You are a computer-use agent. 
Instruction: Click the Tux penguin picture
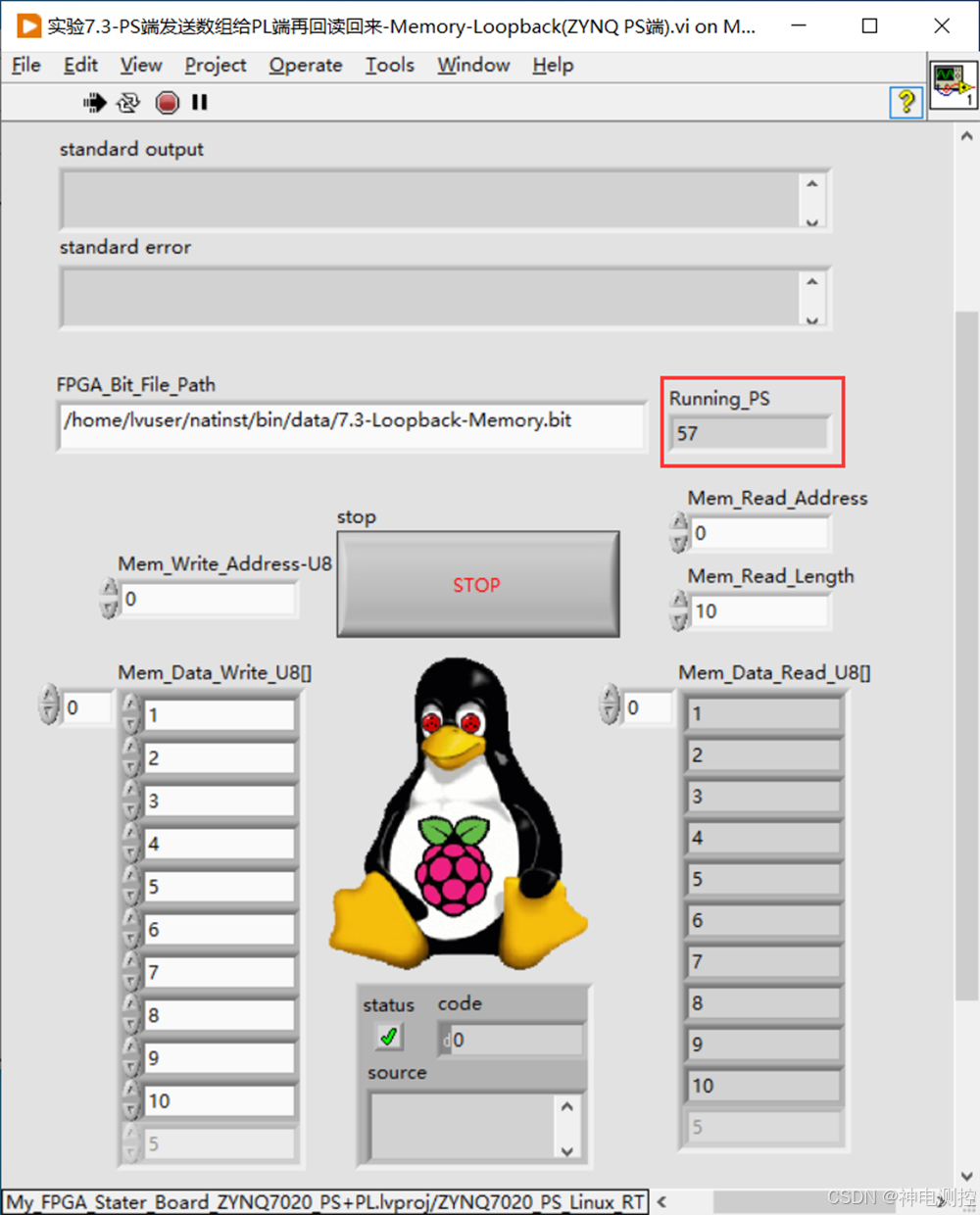click(458, 814)
